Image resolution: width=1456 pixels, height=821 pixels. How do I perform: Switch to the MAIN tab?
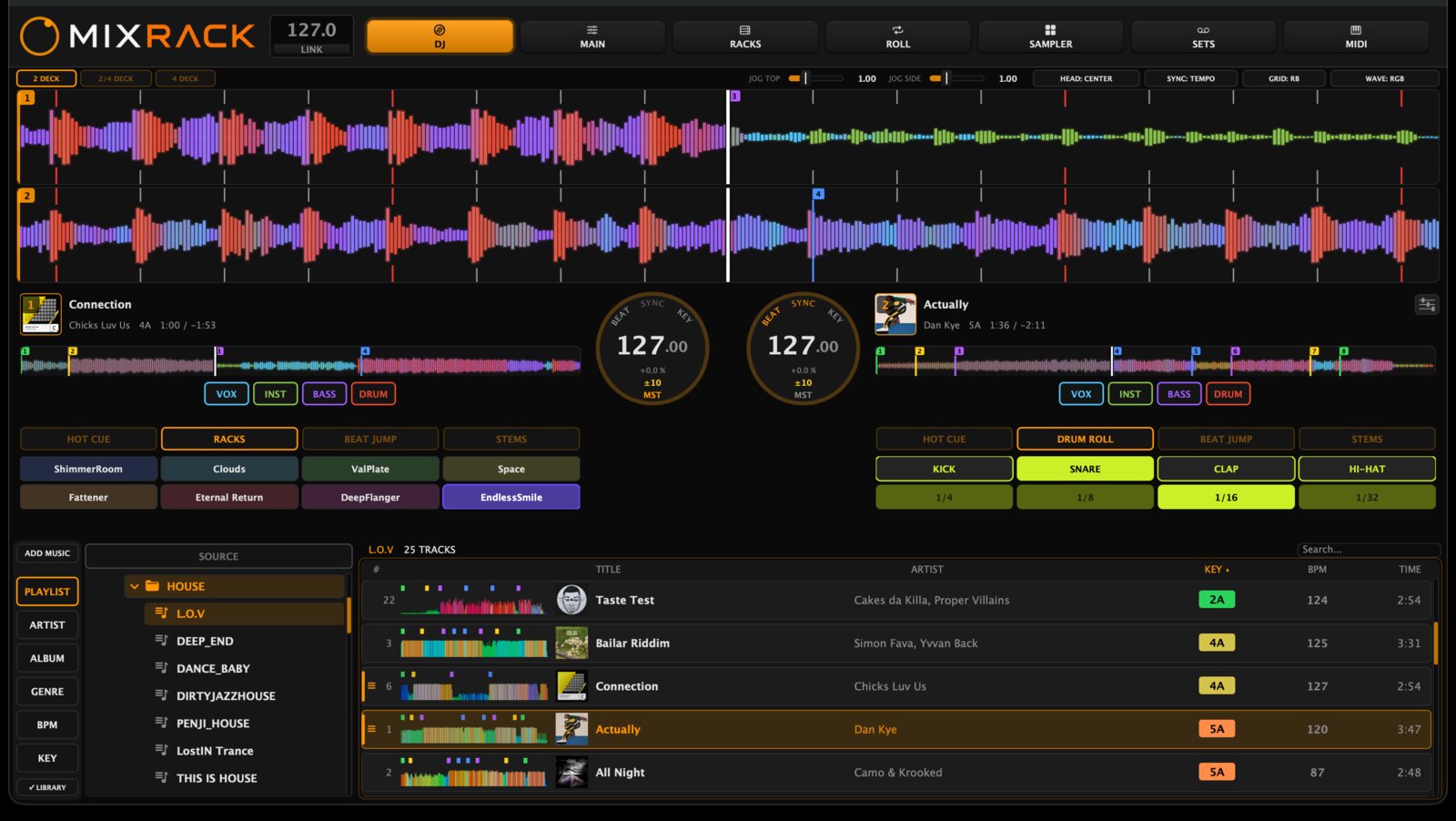point(592,36)
